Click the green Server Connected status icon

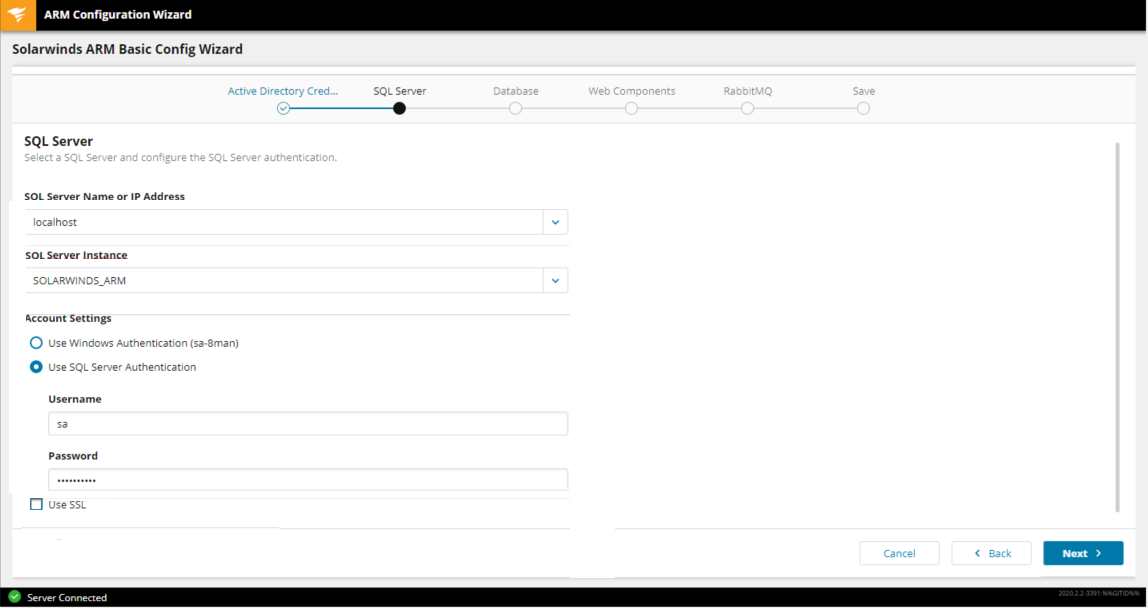[14, 597]
